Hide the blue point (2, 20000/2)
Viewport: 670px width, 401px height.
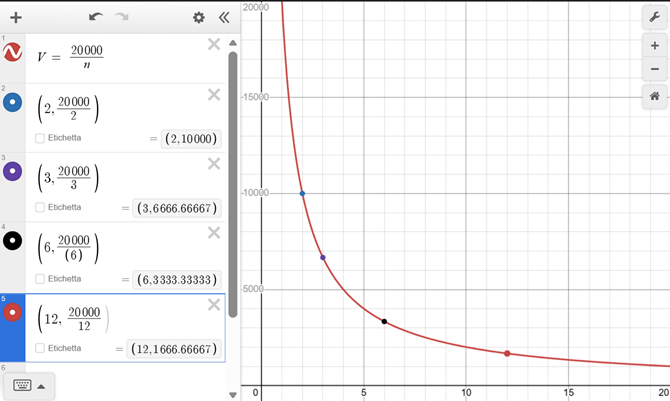[x=13, y=102]
